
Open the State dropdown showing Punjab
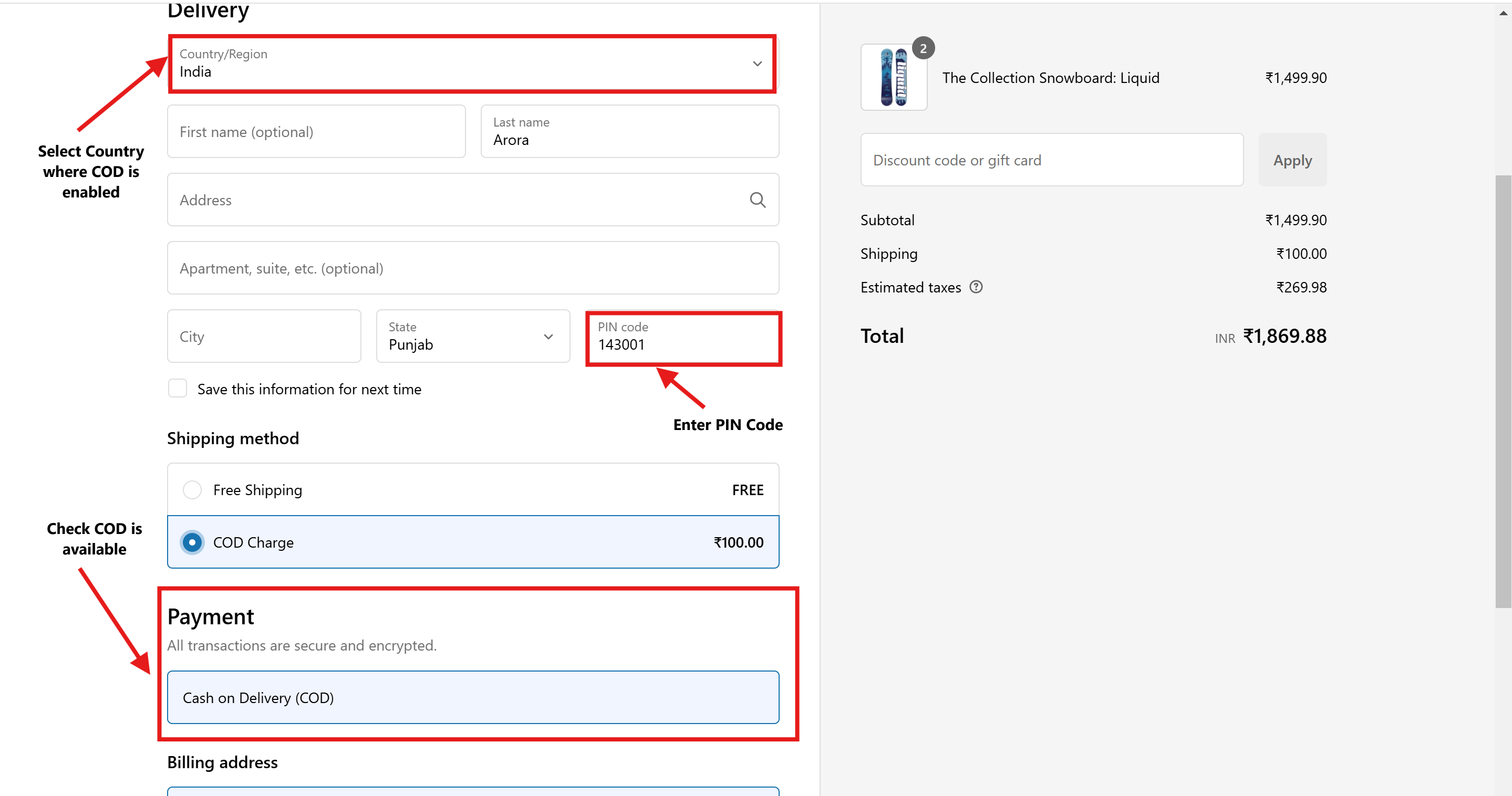pyautogui.click(x=472, y=336)
